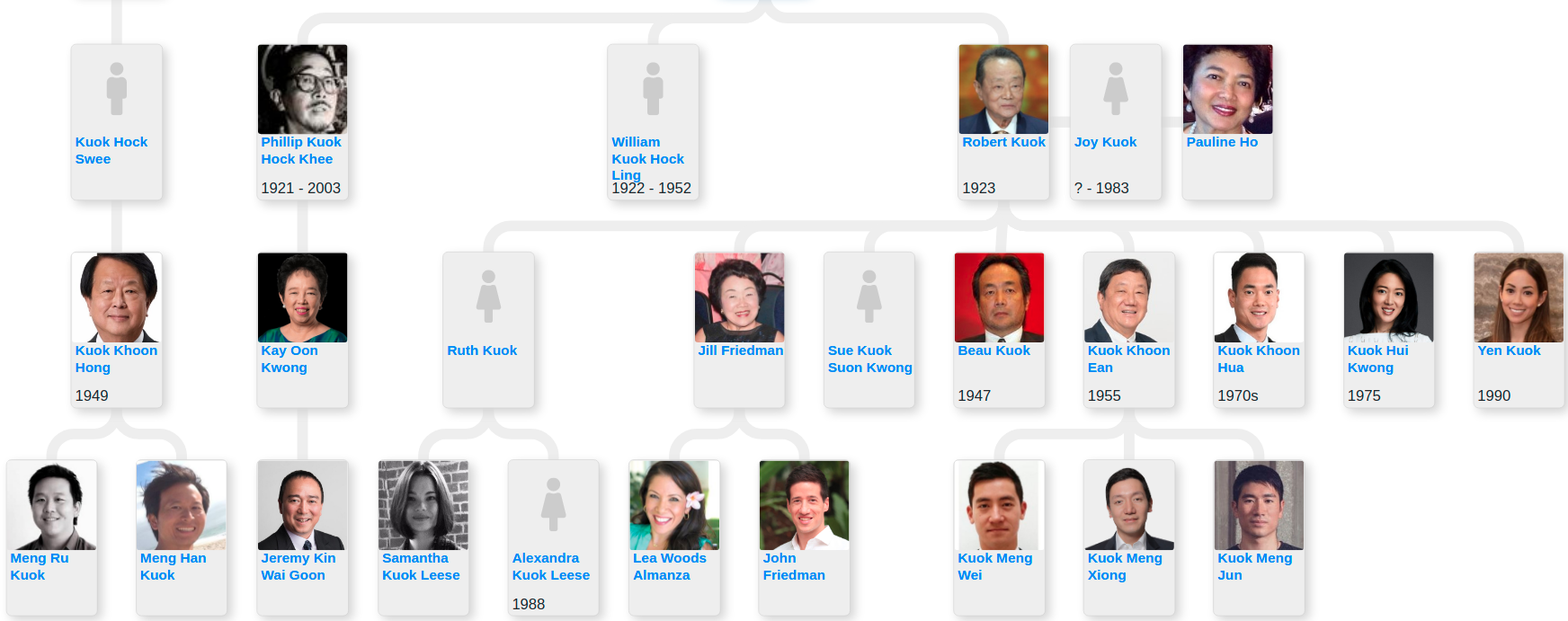Open Meng Han Kuok's portrait photo

coord(182,505)
